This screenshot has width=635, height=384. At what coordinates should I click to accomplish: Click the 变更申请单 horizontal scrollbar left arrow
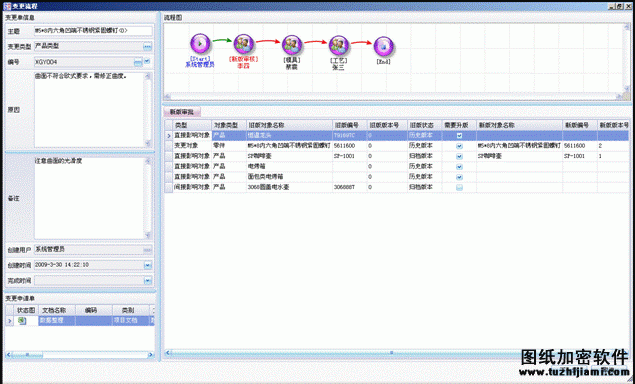[x=9, y=355]
